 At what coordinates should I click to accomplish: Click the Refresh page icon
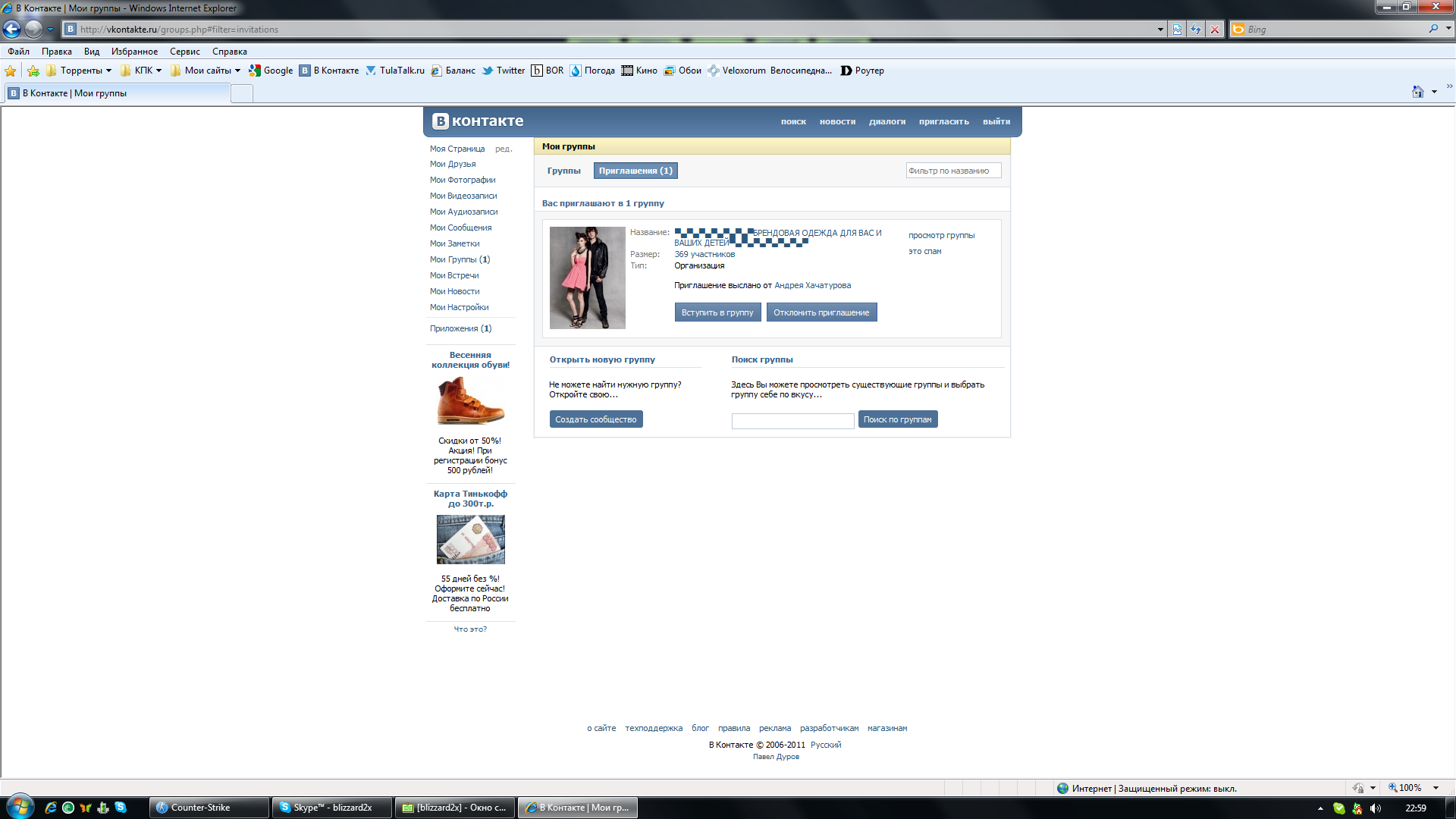tap(1196, 30)
